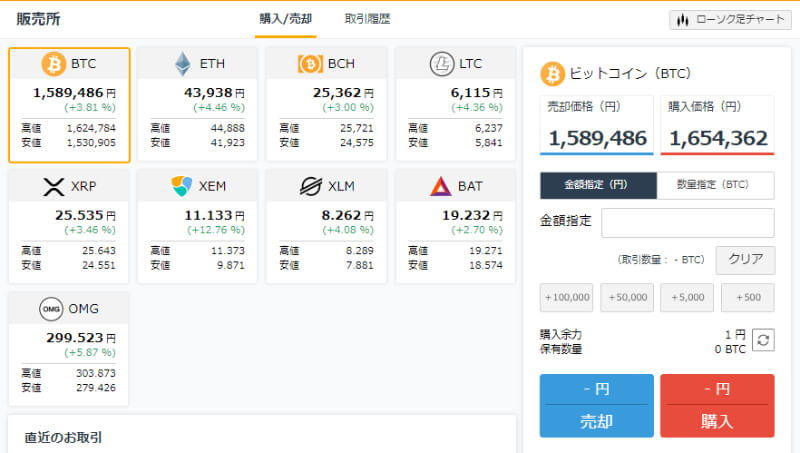Switch to 金額指定（円） amount mode
The image size is (800, 453).
tap(598, 186)
